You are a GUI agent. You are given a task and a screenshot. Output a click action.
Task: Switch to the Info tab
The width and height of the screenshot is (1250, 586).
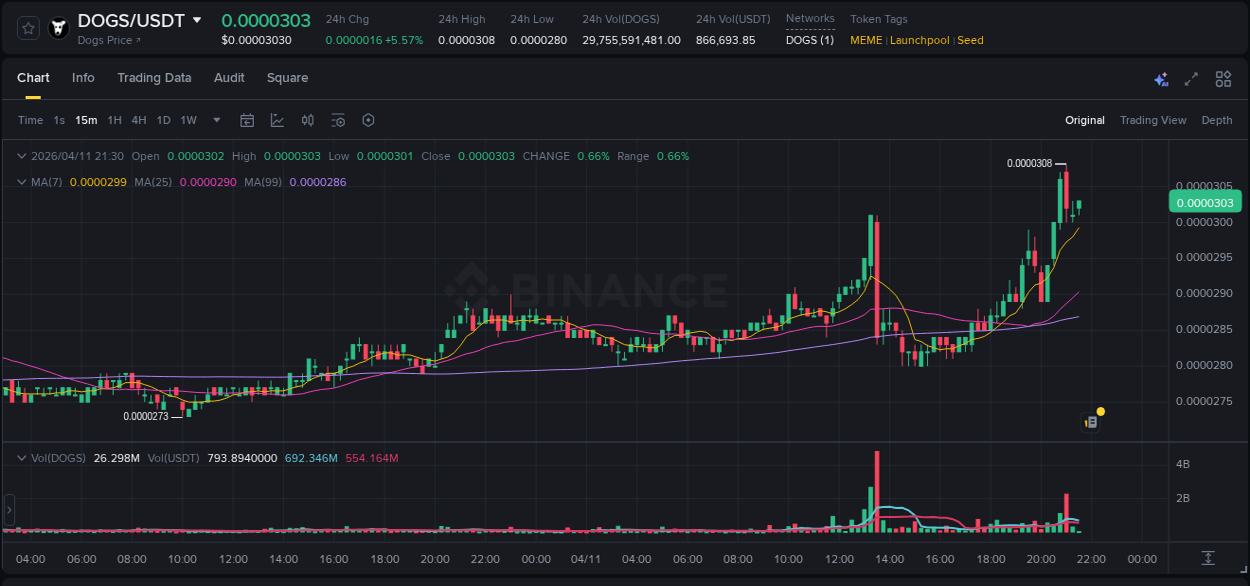point(83,78)
